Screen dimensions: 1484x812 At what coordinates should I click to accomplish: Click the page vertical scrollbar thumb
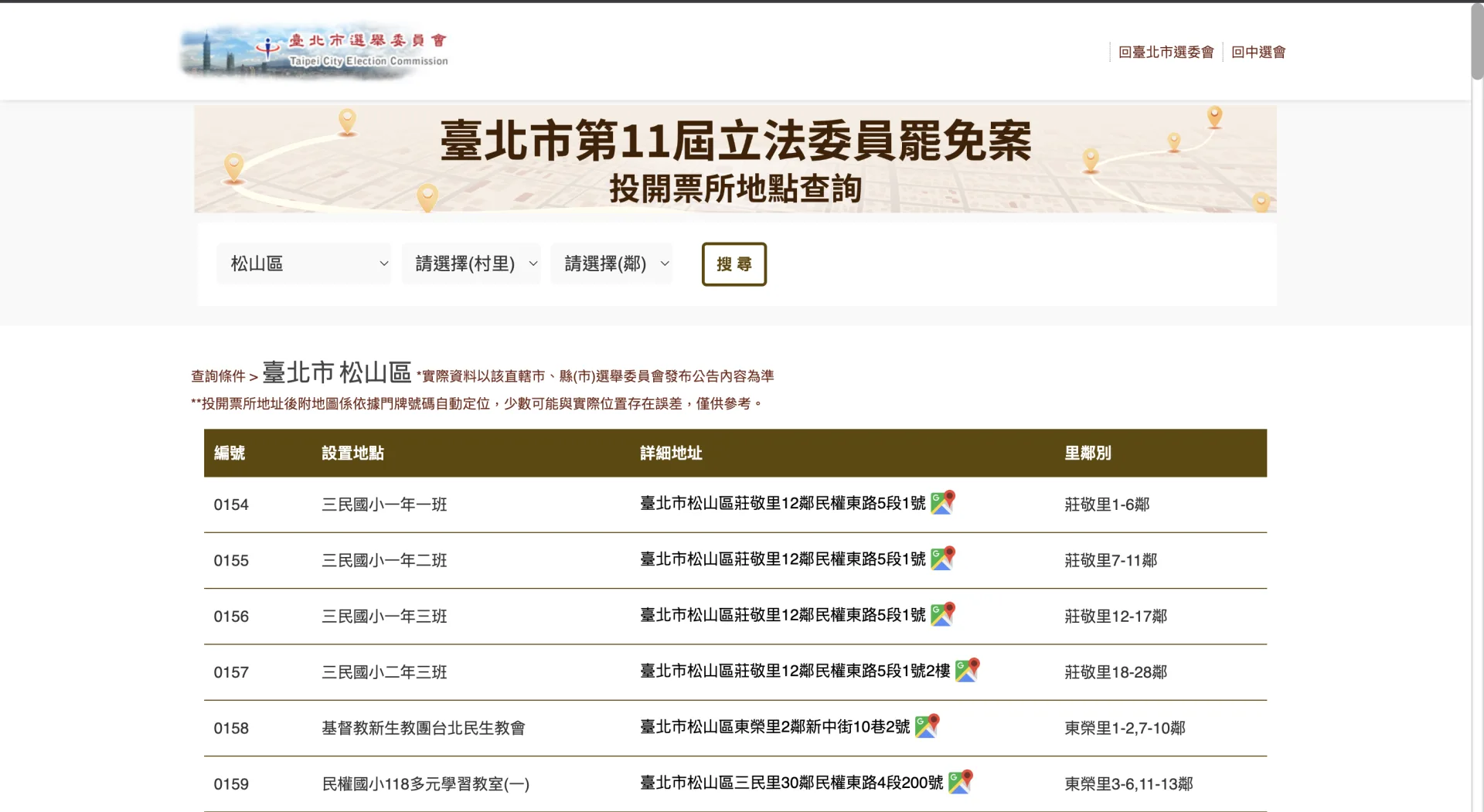1477,42
